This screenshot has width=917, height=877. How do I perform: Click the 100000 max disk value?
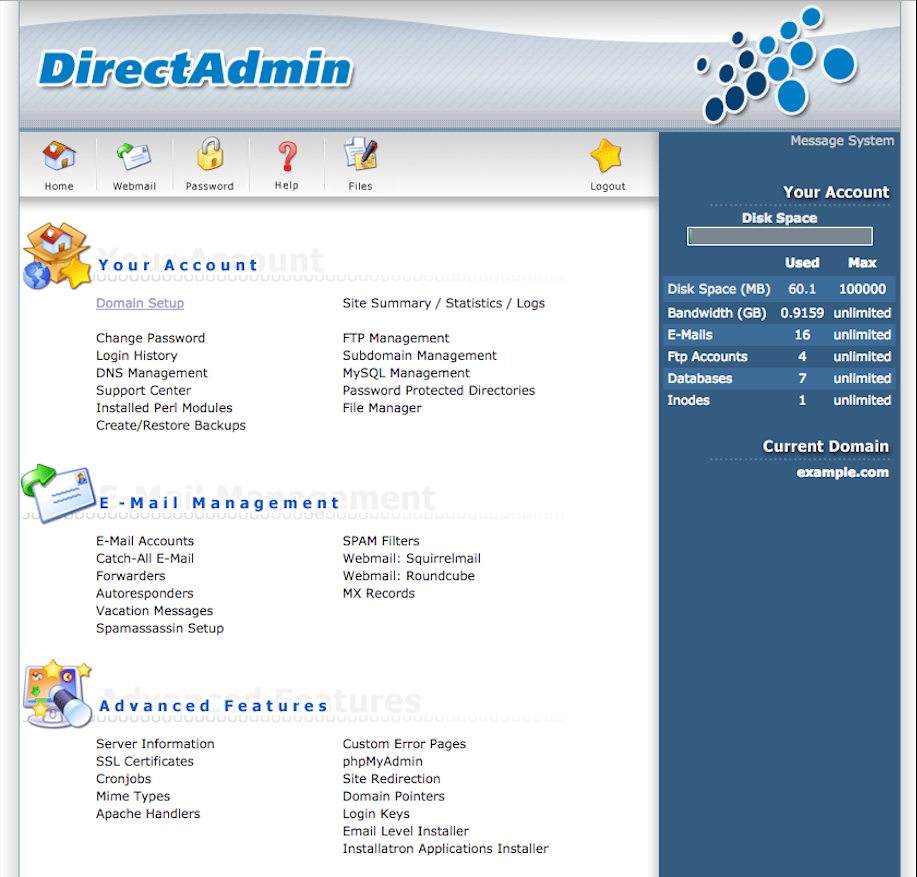pyautogui.click(x=862, y=289)
